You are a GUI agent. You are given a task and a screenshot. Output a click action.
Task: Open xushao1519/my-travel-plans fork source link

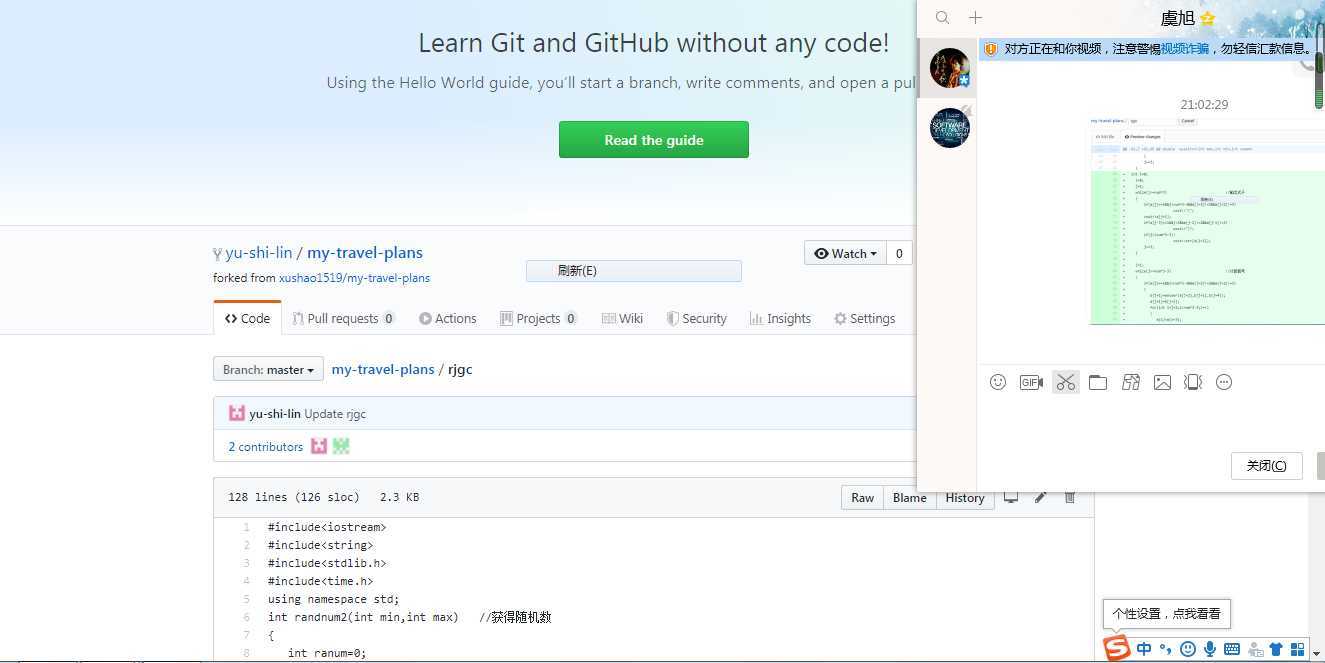pos(354,278)
